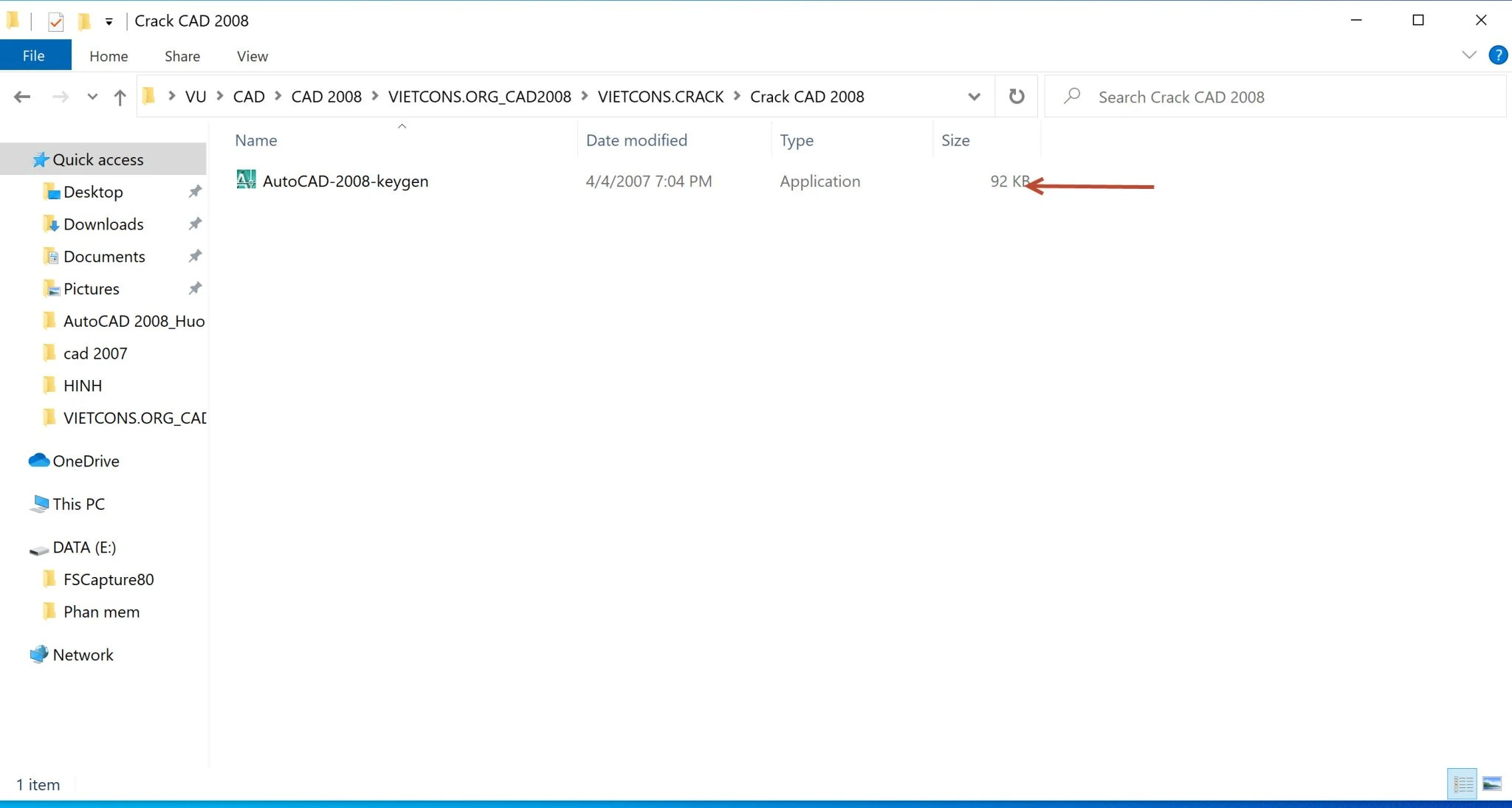This screenshot has width=1512, height=808.
Task: Click the Properties quick access toolbar icon
Action: (55, 21)
